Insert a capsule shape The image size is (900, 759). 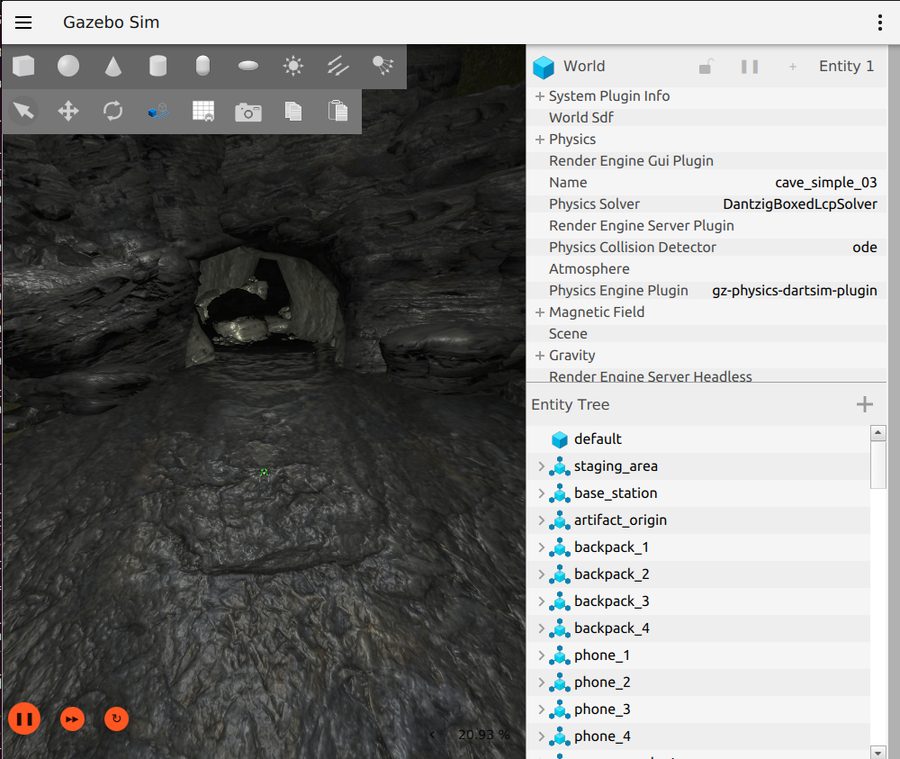tap(203, 66)
